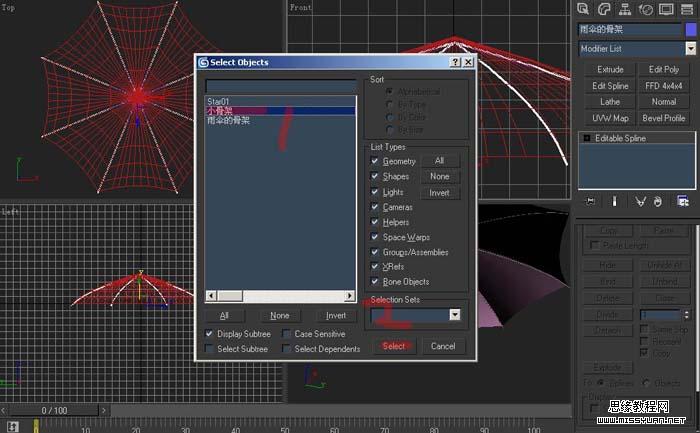Click object list scrollbar left arrow
This screenshot has height=433, width=700.
211,296
